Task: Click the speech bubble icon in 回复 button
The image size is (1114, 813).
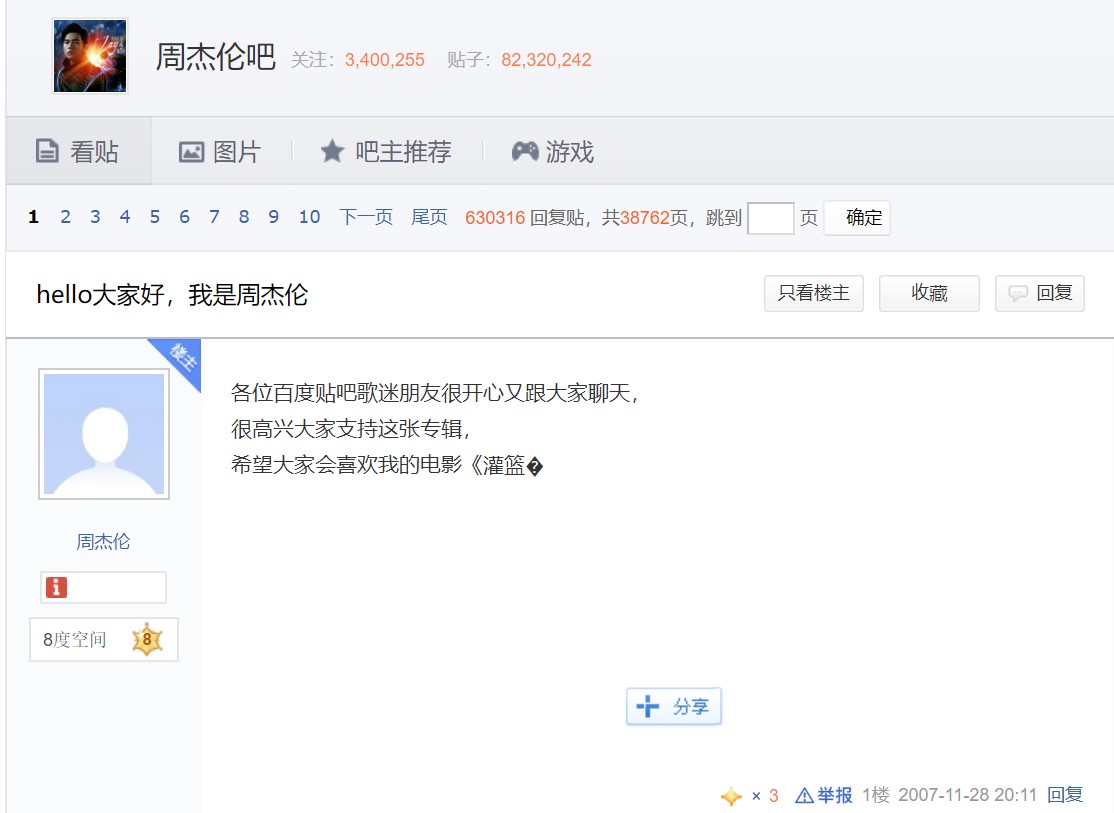Action: click(x=1018, y=294)
